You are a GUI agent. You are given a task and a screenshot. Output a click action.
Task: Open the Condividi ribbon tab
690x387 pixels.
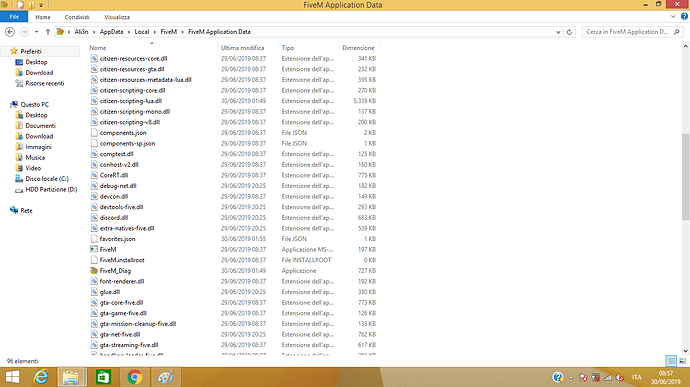77,17
